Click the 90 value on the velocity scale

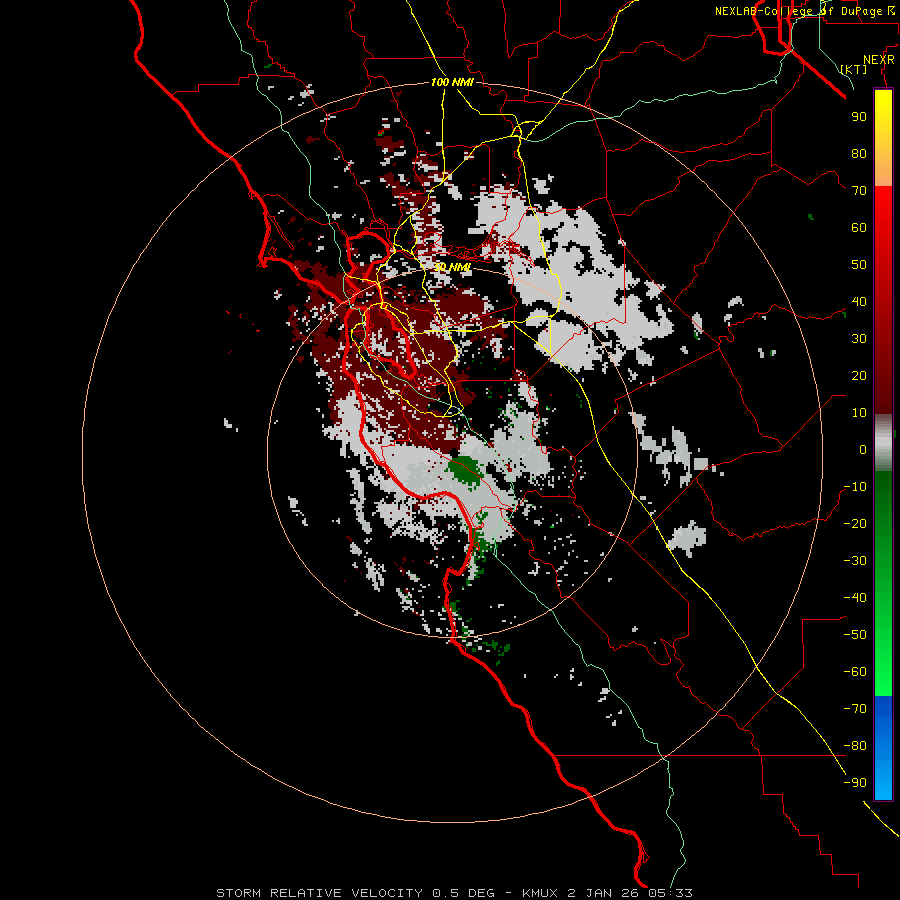(859, 117)
